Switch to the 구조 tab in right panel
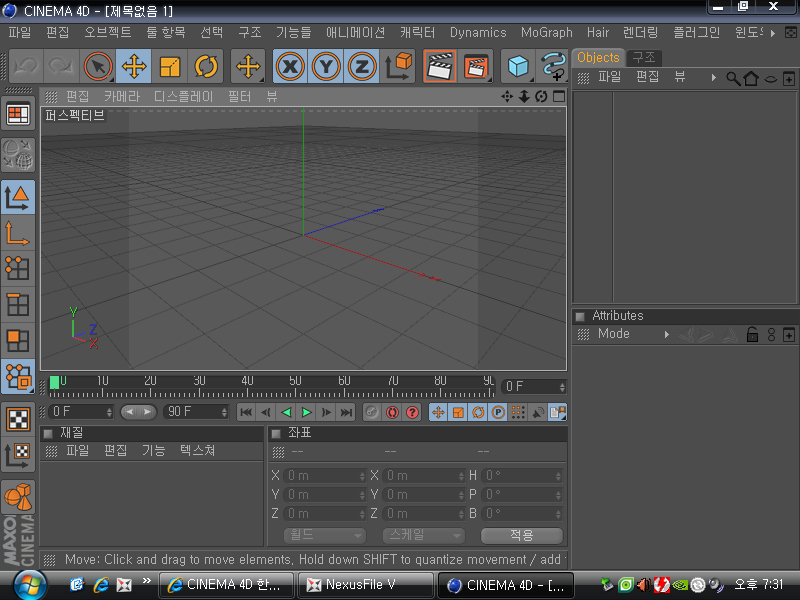The image size is (800, 600). coord(644,58)
